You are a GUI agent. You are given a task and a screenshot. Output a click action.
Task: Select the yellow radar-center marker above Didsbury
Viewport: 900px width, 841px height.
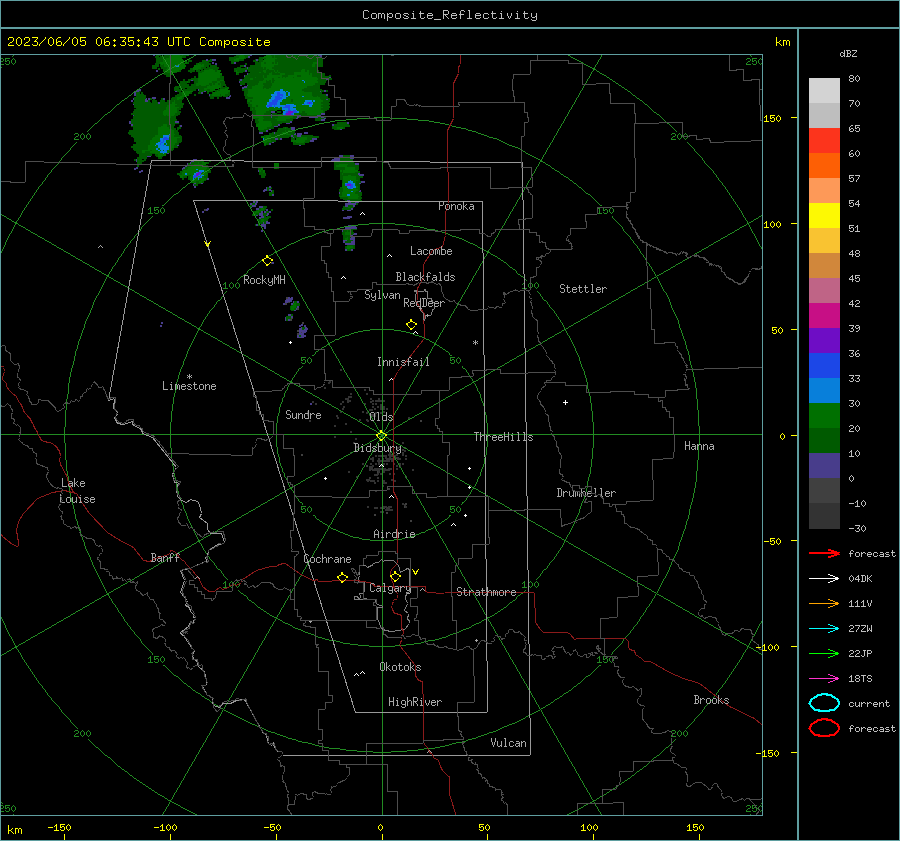click(x=381, y=436)
